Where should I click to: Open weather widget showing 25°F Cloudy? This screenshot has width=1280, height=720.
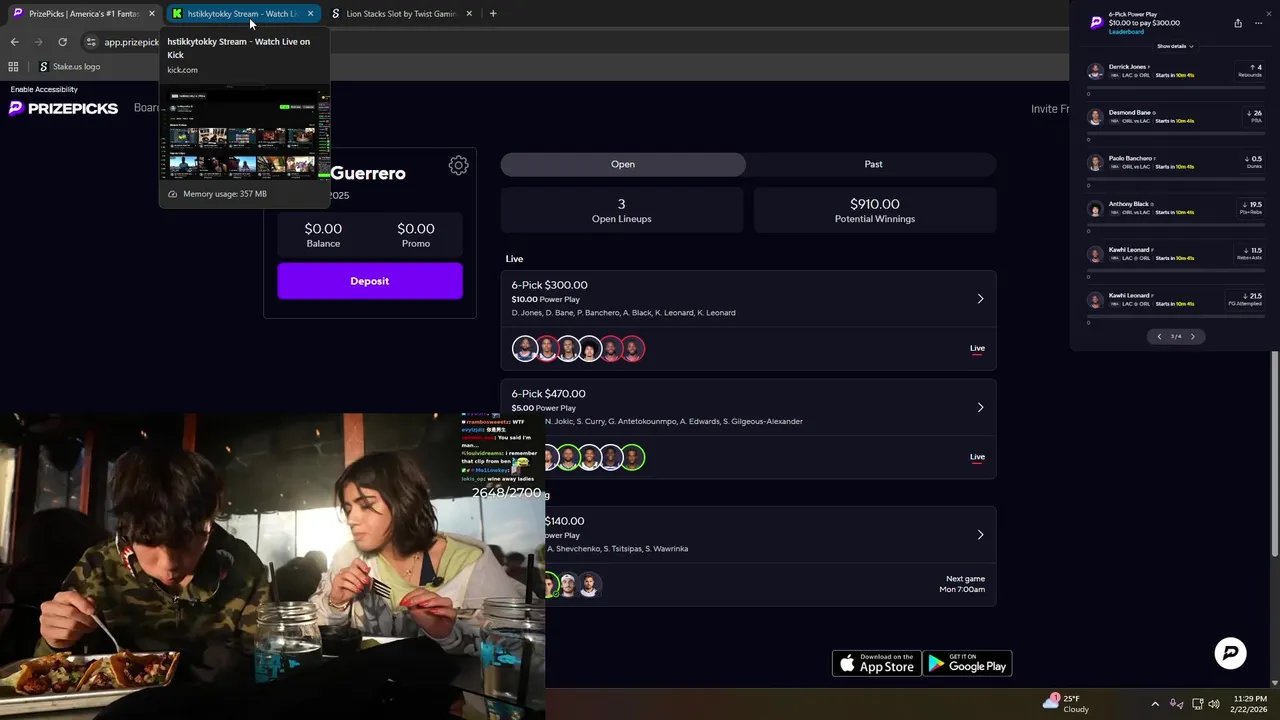coord(1066,703)
